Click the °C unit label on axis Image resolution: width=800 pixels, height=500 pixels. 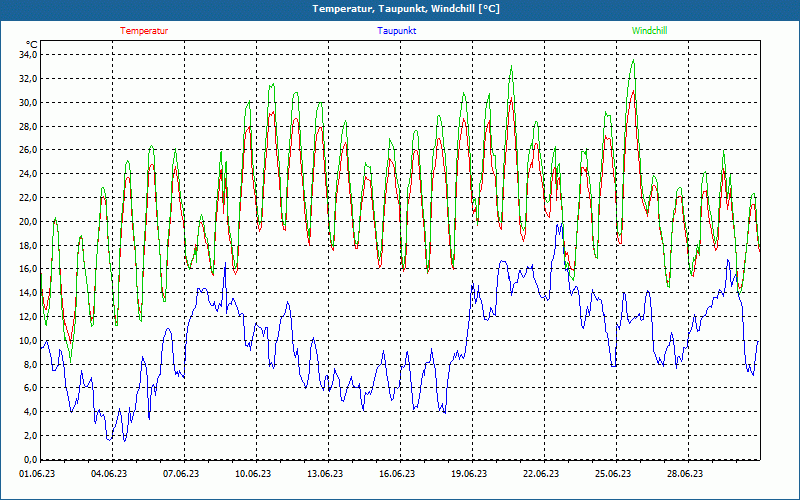pyautogui.click(x=32, y=45)
